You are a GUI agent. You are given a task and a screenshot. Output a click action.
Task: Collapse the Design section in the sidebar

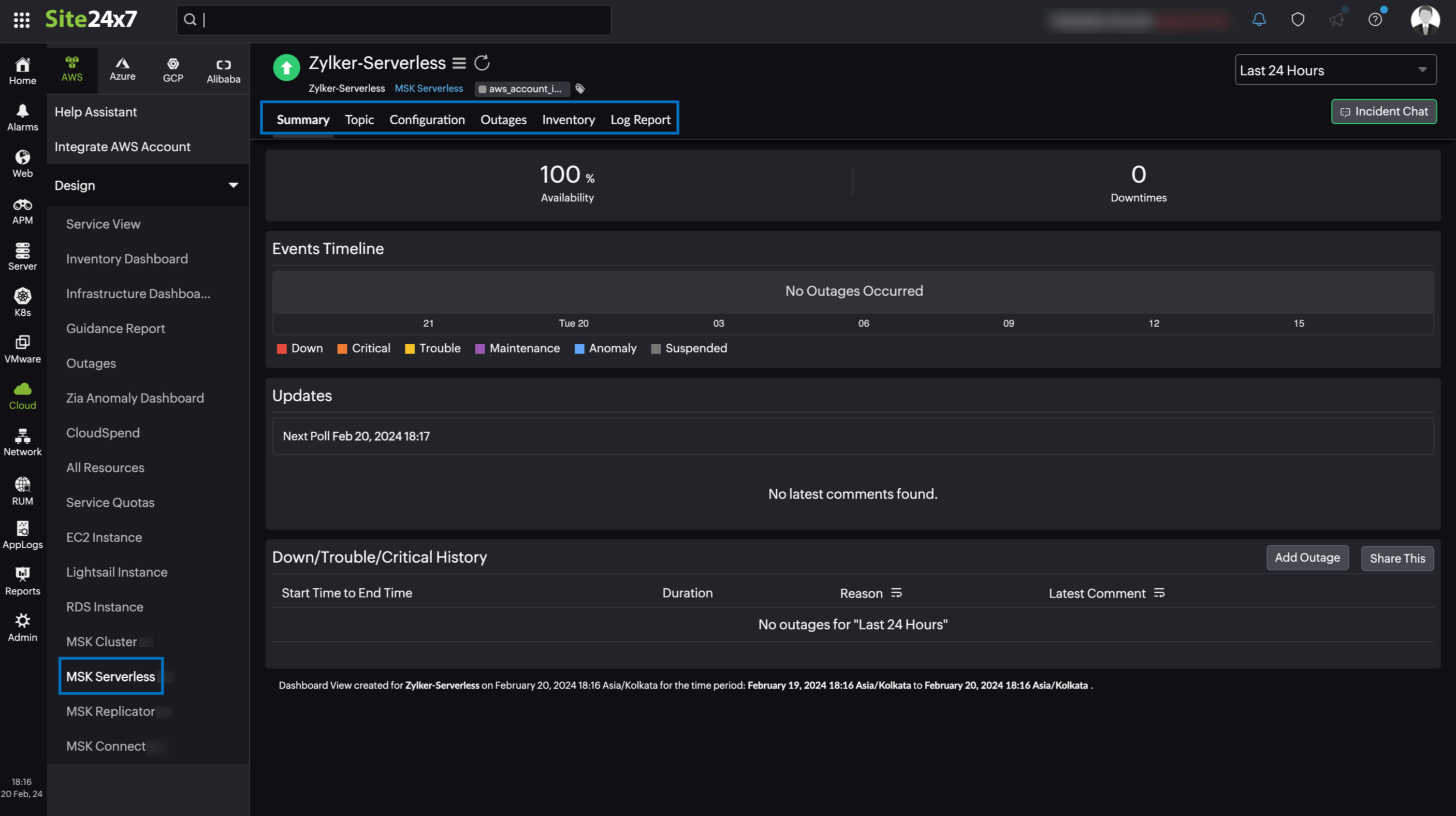point(233,185)
